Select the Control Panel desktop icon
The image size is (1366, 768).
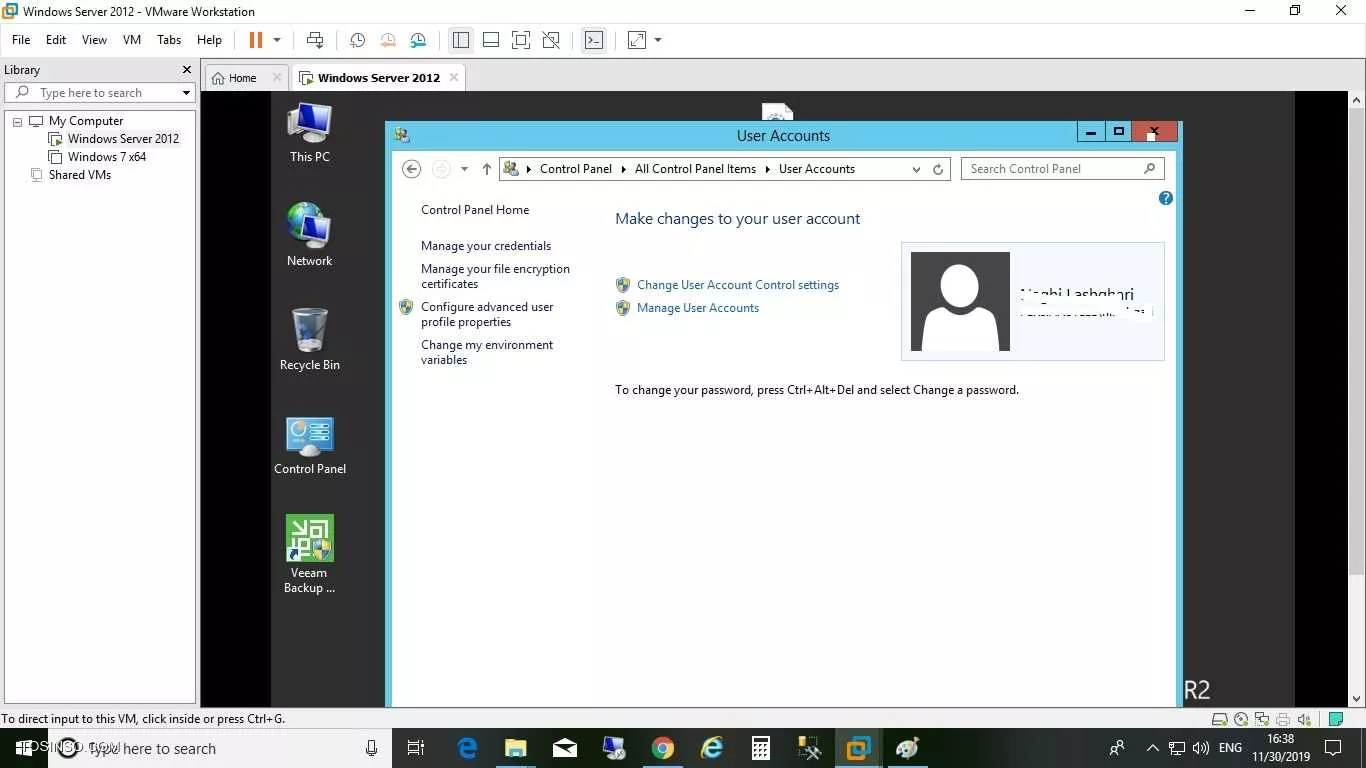coord(310,445)
